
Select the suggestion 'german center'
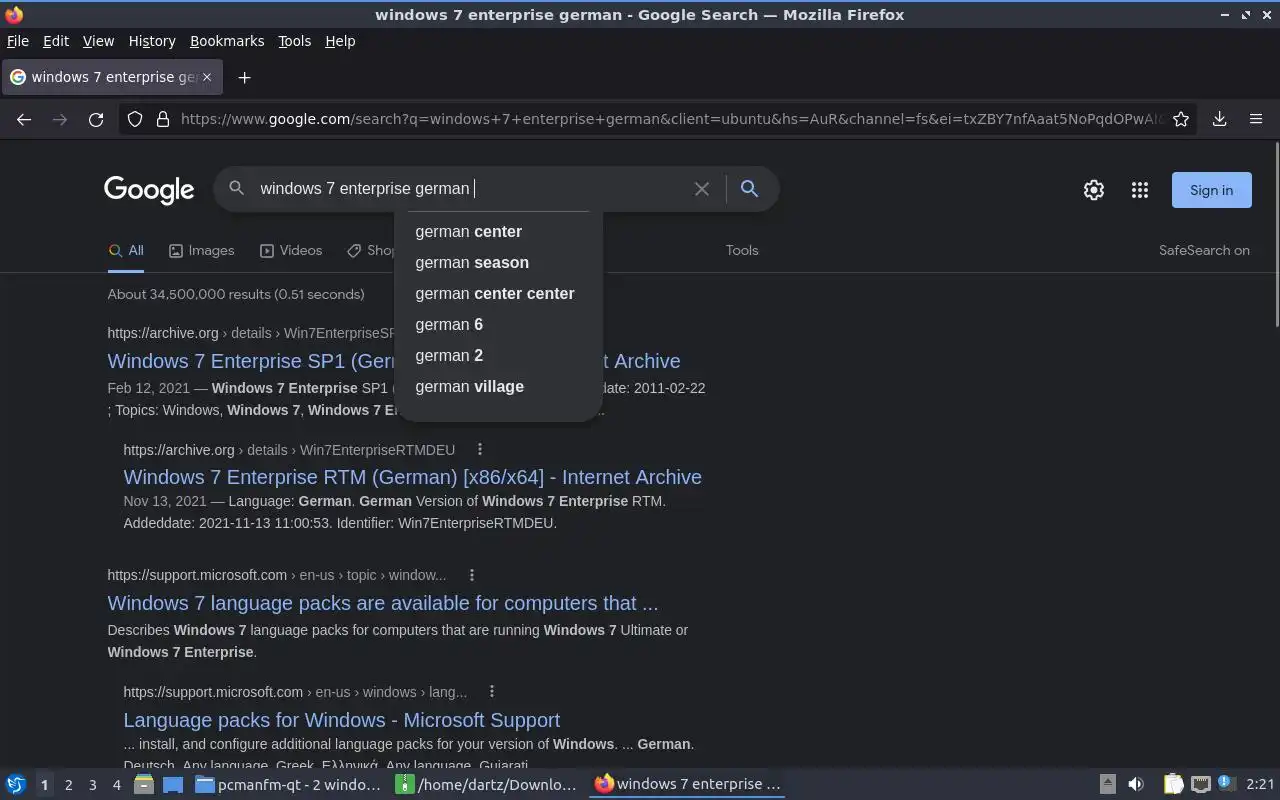coord(498,231)
